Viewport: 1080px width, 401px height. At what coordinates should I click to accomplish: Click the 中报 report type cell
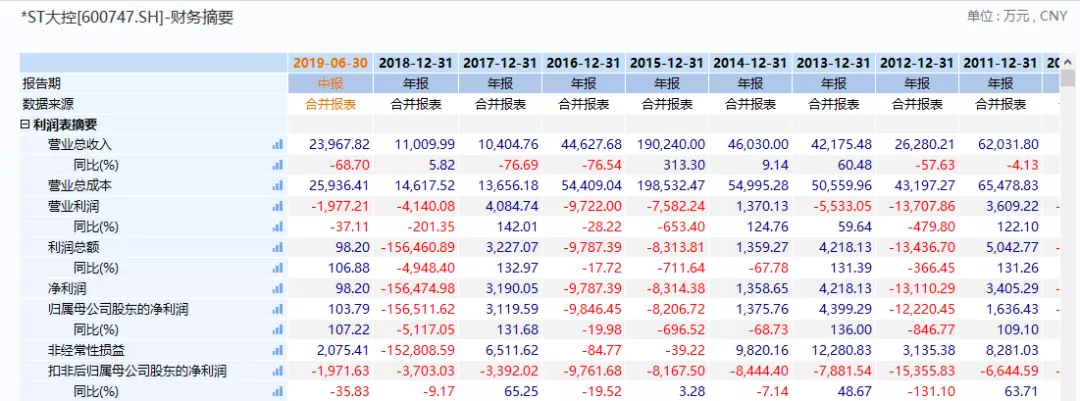coord(331,83)
